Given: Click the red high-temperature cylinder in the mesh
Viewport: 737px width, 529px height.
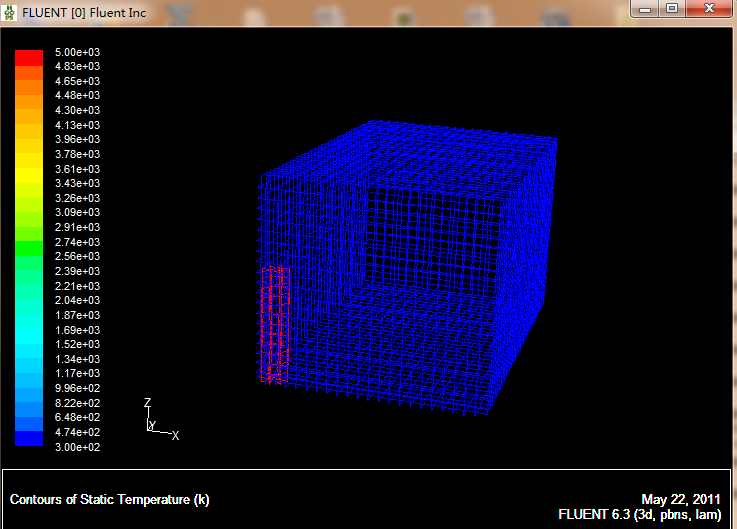Looking at the screenshot, I should (x=274, y=324).
